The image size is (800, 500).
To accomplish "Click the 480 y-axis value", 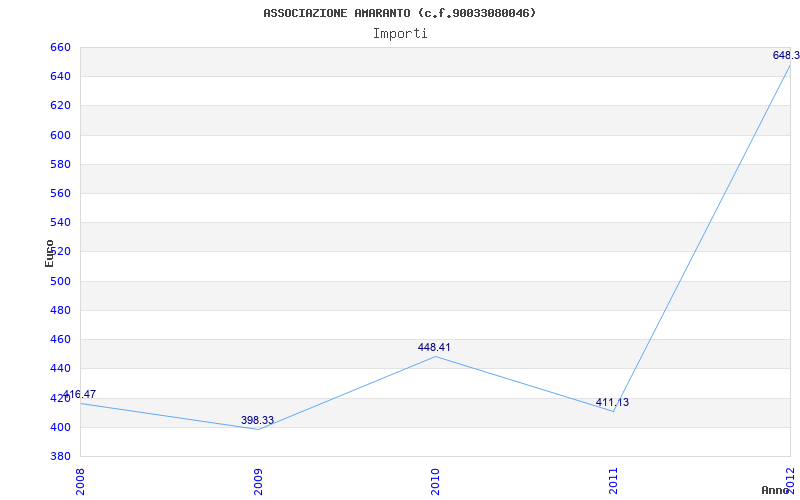I will [60, 310].
